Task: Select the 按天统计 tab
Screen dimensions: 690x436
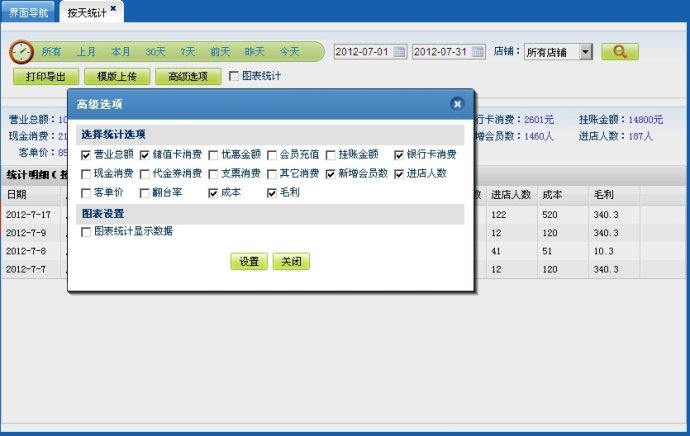Action: 86,12
